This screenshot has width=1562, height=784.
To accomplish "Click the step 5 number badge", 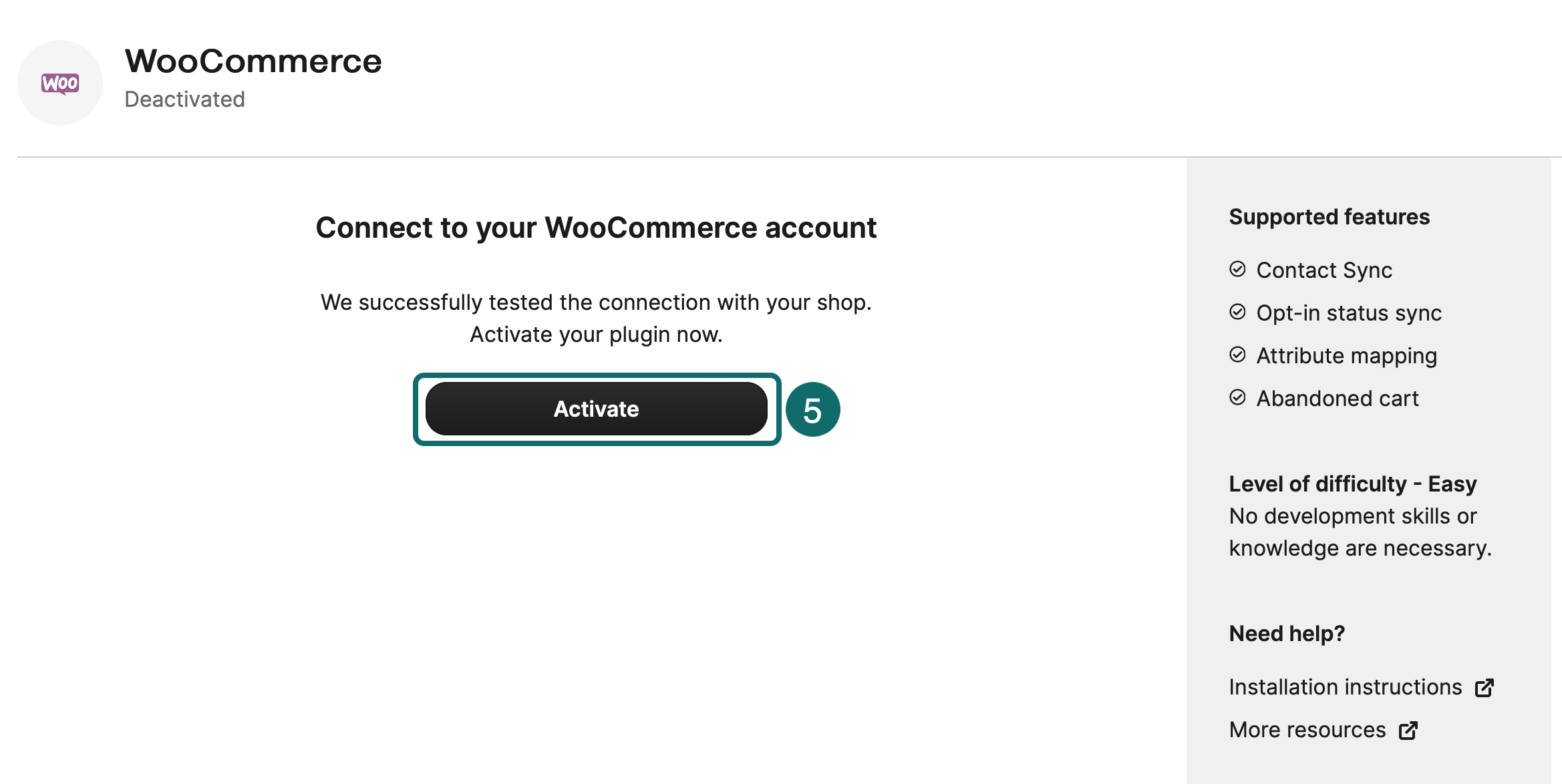I will pos(812,409).
